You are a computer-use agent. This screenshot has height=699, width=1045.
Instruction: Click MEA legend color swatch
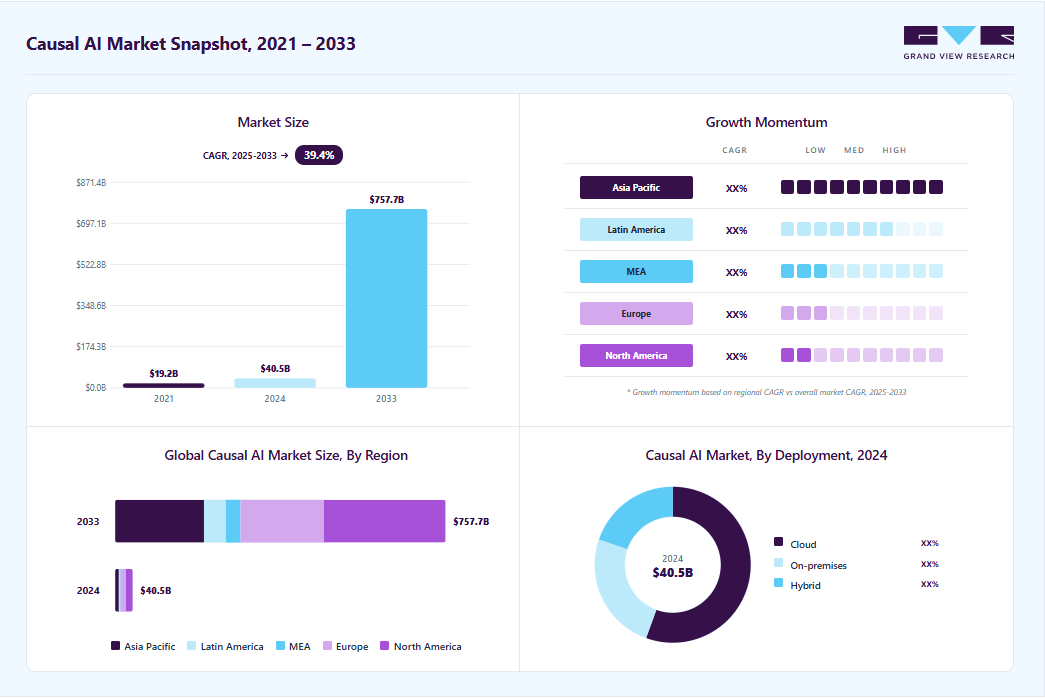click(281, 646)
